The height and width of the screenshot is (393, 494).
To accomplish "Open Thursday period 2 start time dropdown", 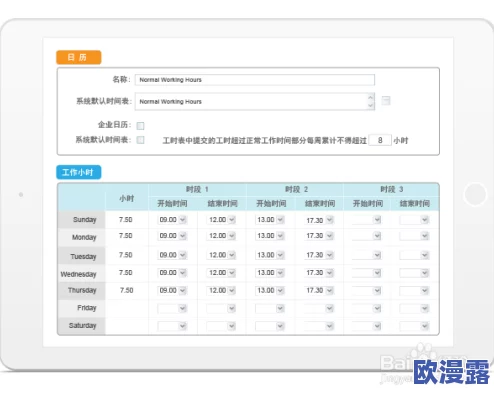I will pyautogui.click(x=270, y=290).
